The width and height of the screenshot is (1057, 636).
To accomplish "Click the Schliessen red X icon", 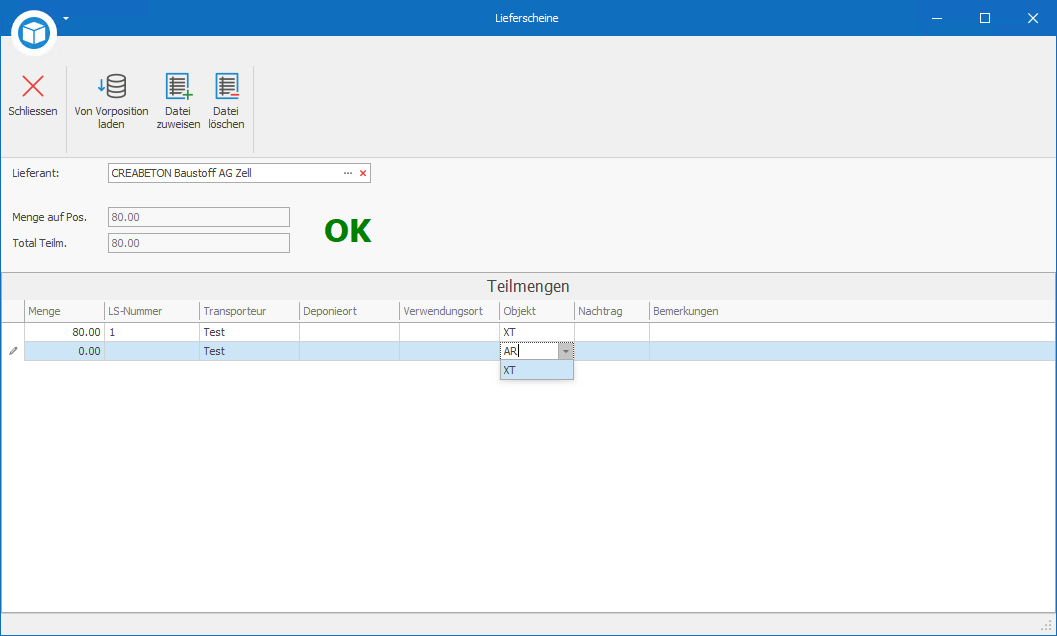I will click(x=32, y=86).
